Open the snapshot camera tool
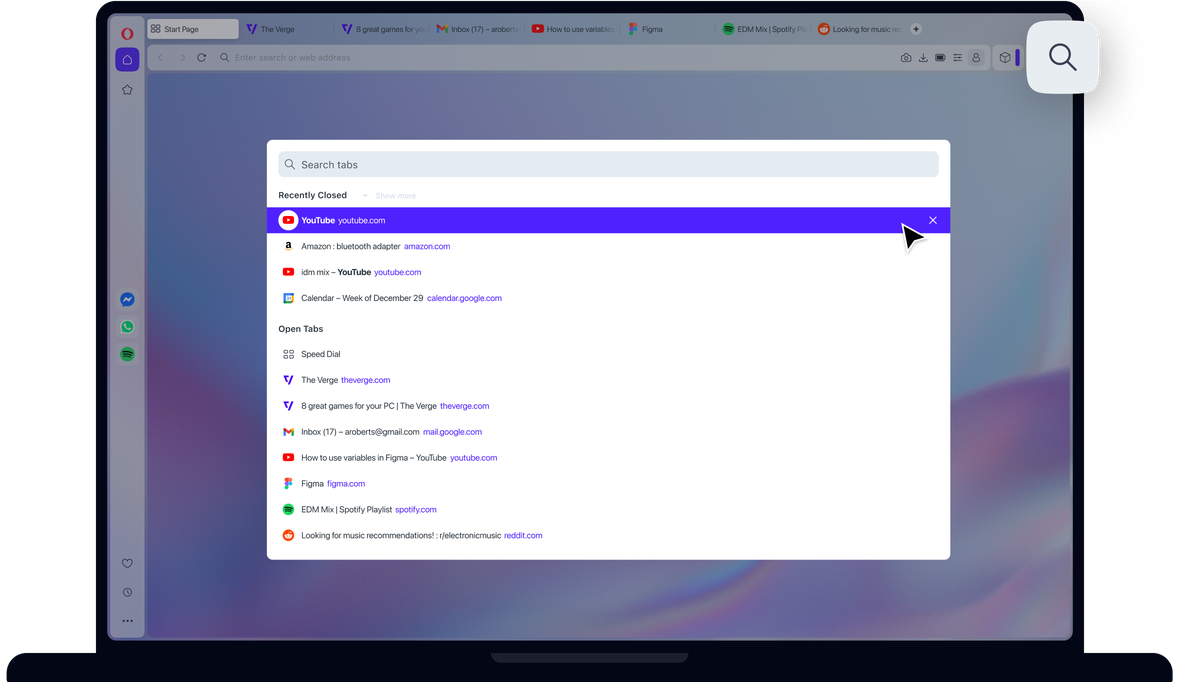This screenshot has height=682, width=1180. (x=906, y=57)
